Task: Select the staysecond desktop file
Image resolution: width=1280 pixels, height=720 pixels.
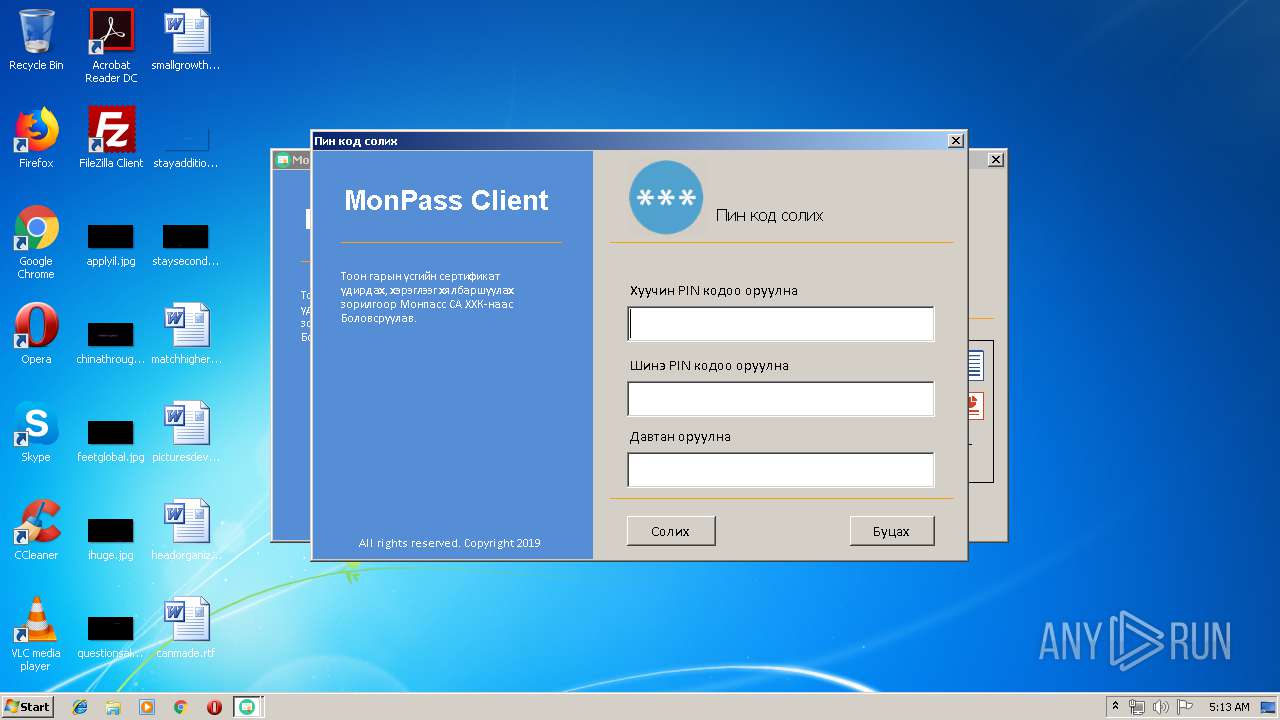Action: pos(186,245)
